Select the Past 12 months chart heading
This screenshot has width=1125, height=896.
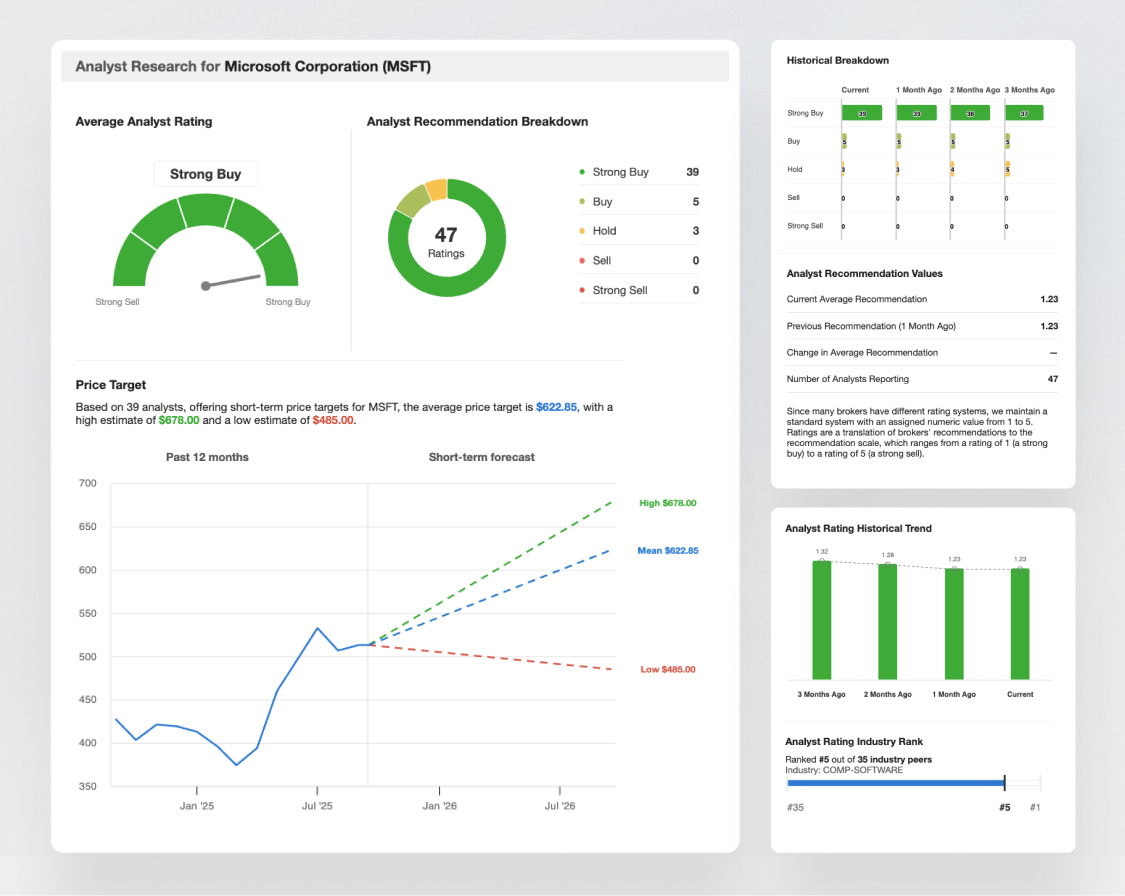(x=207, y=457)
